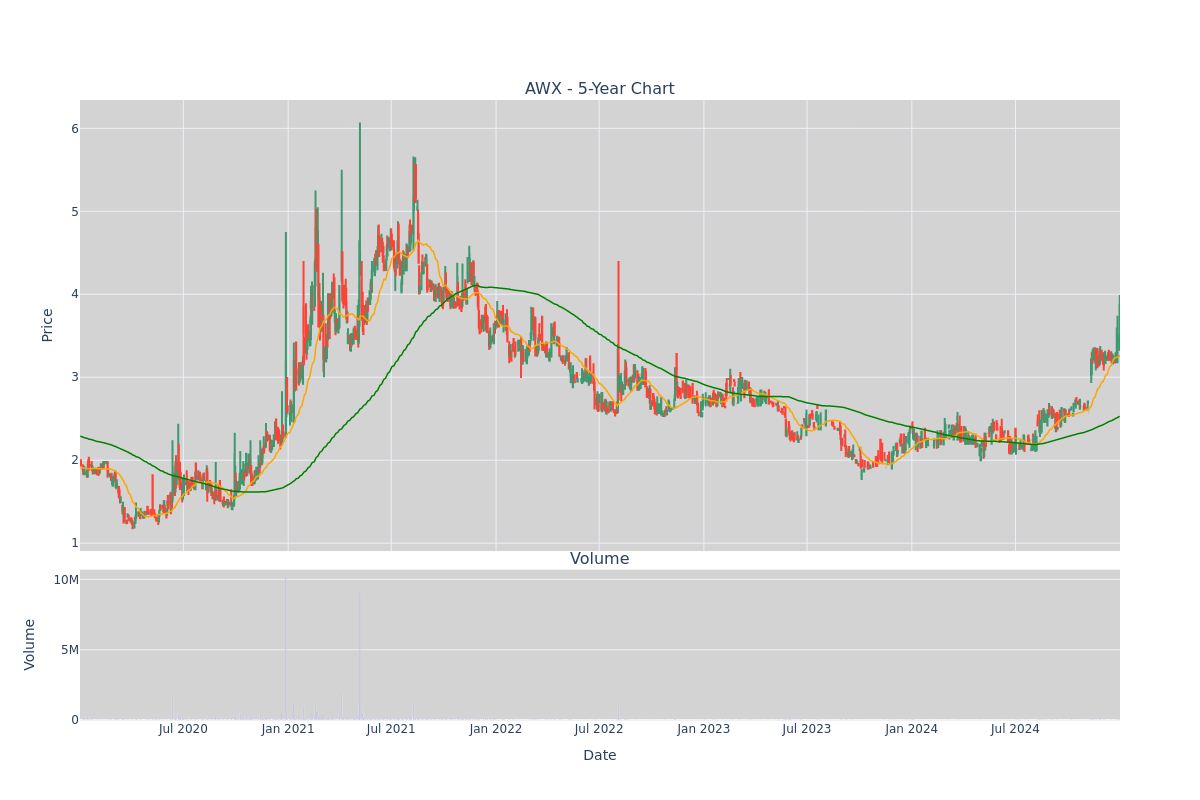Click the 'Jul 2024' date tick
1200x800 pixels.
[1015, 729]
